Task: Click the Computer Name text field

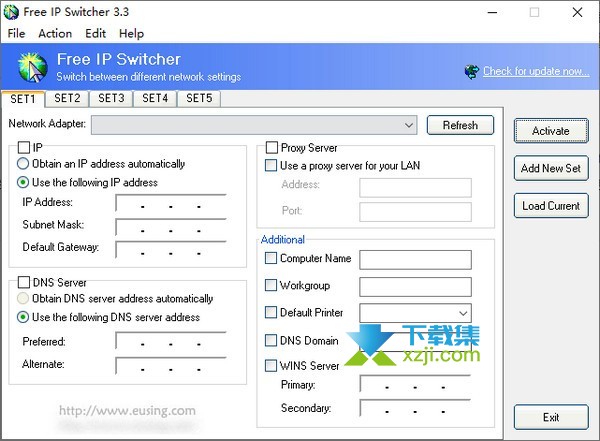Action: [x=416, y=260]
